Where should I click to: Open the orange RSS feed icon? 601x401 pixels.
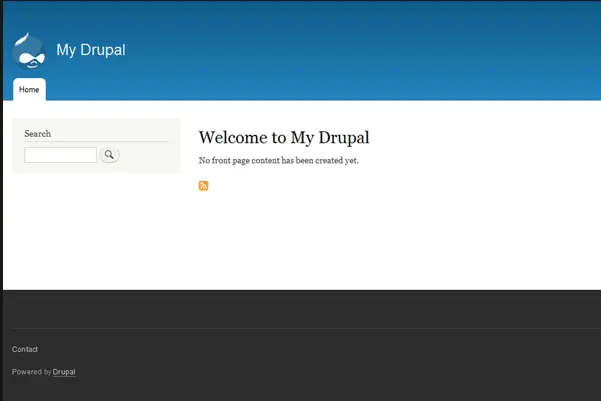coord(204,186)
